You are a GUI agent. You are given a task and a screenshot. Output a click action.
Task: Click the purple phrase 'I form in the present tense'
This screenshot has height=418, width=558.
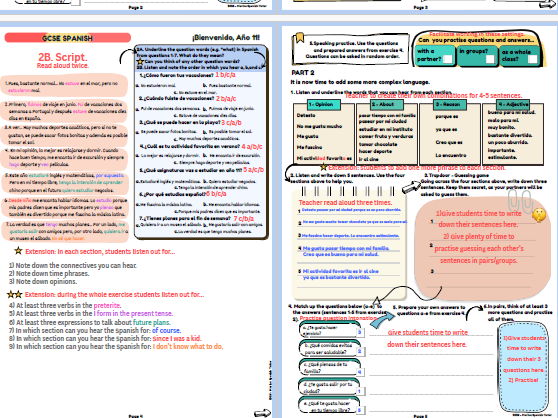133,313
